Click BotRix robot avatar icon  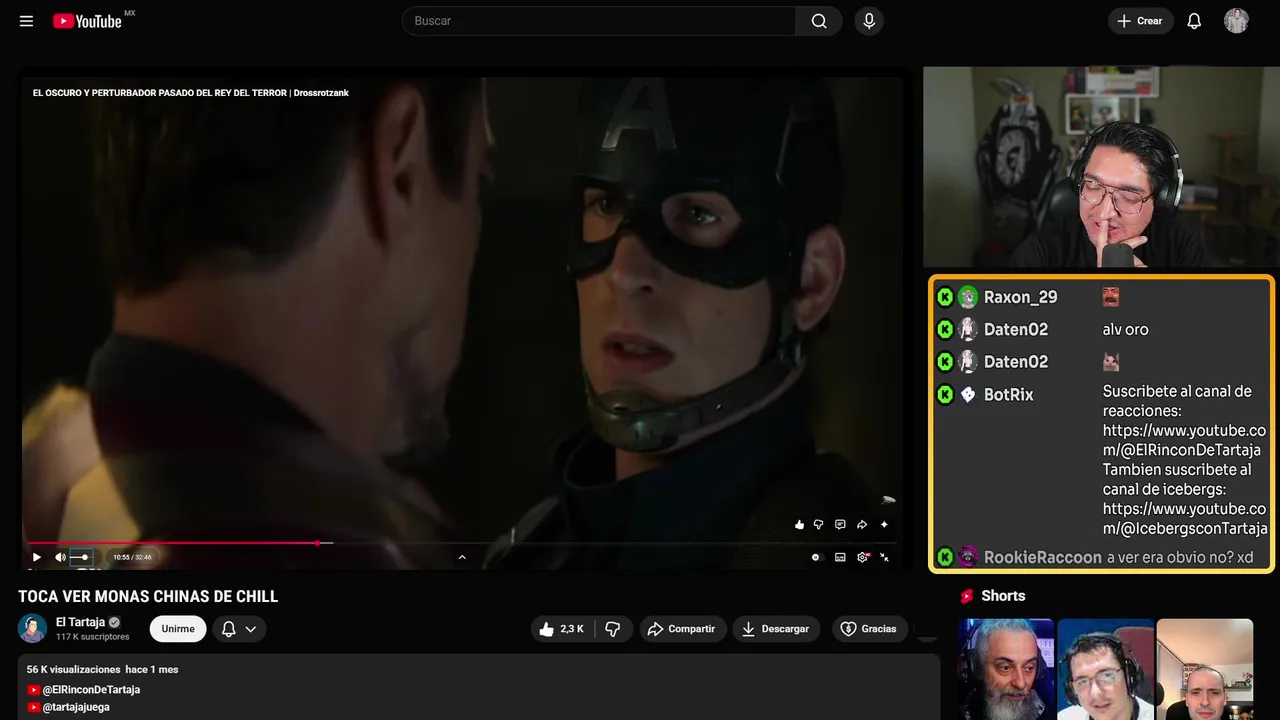tap(968, 394)
